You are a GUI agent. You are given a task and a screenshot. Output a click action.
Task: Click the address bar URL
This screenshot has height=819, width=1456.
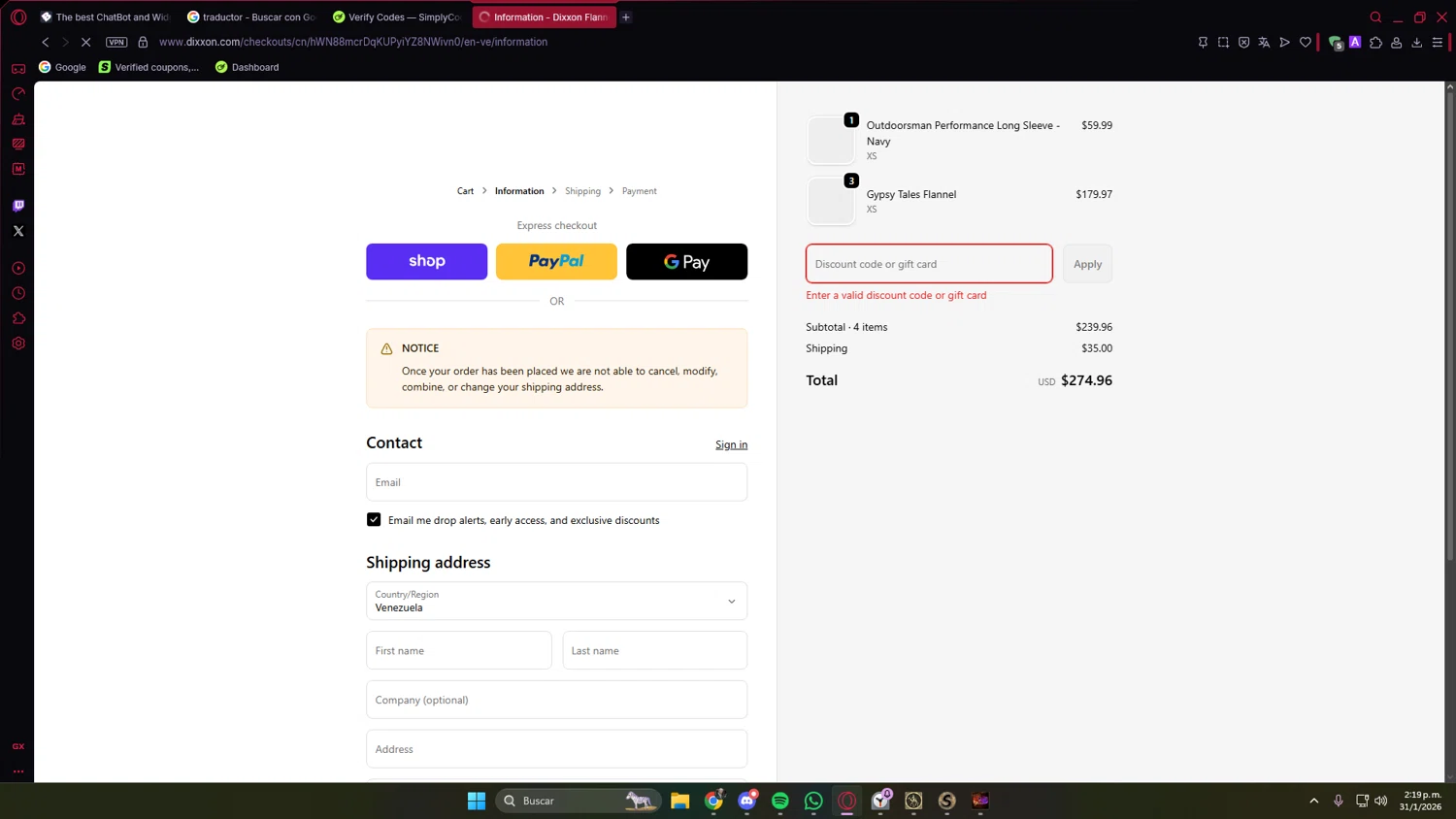tap(353, 42)
